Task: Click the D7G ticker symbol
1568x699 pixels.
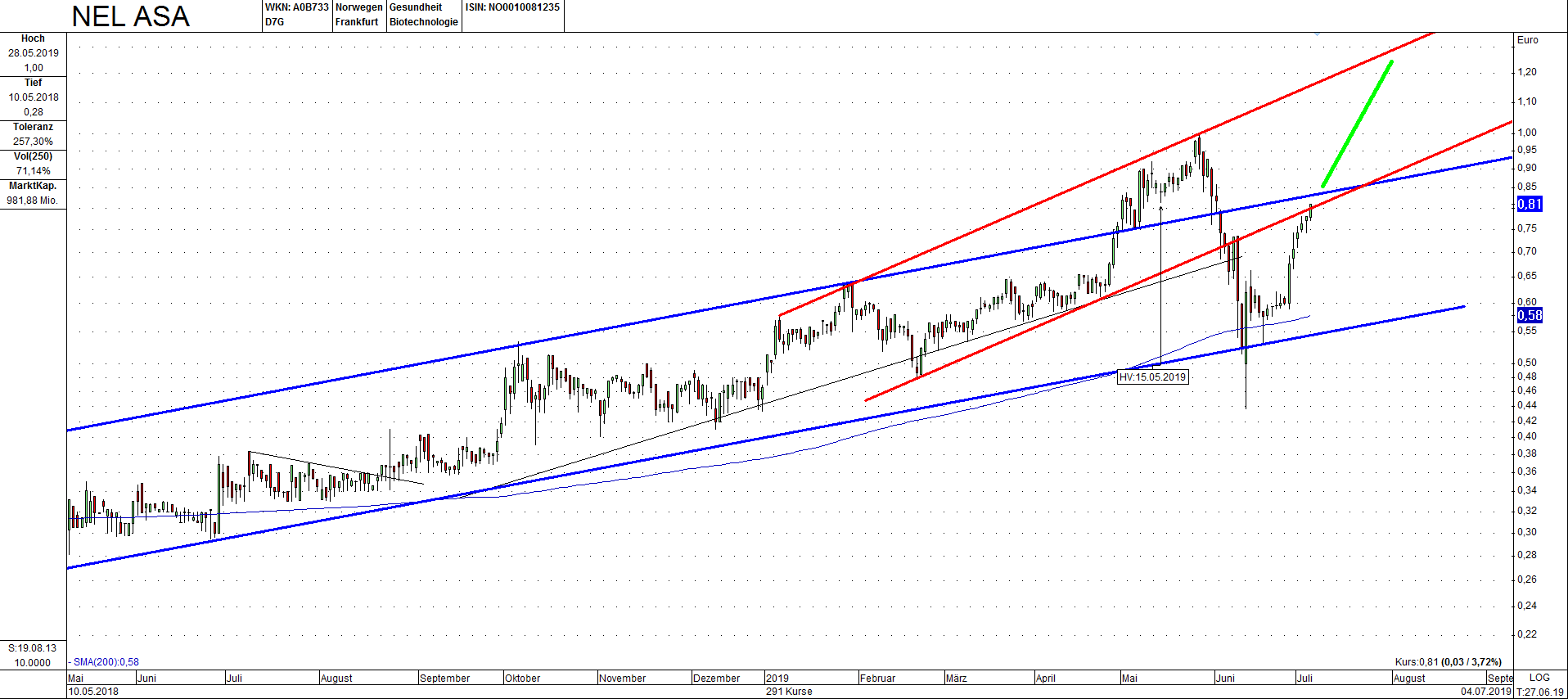Action: 275,22
